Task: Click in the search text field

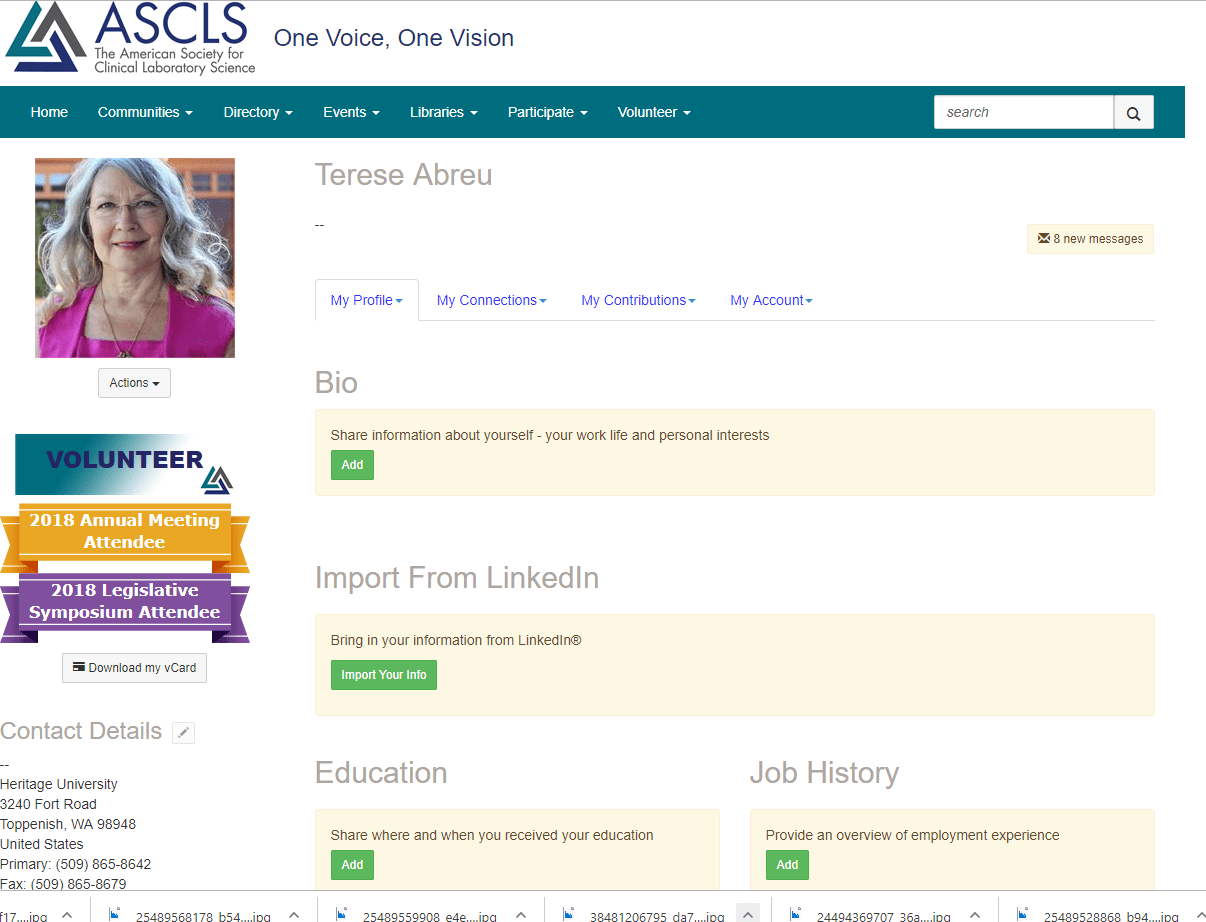Action: click(x=1023, y=112)
